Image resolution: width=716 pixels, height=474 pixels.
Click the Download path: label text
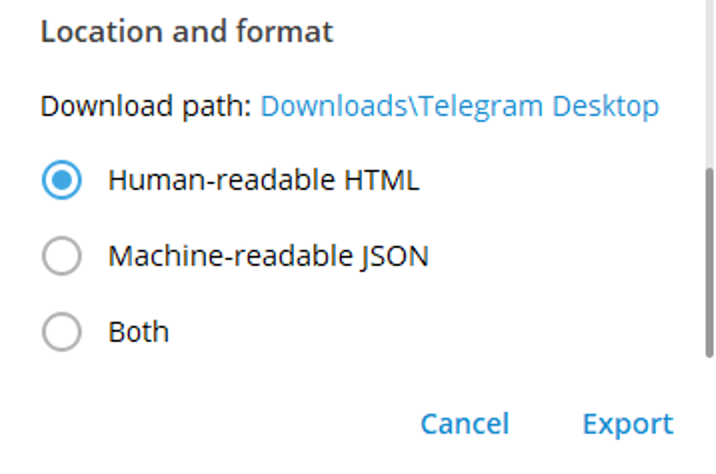coord(146,106)
